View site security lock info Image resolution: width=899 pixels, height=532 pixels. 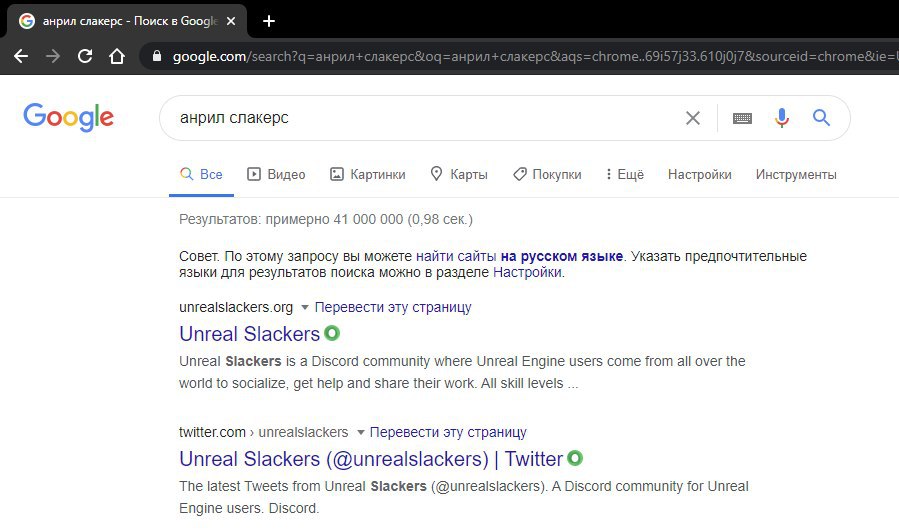pos(156,56)
